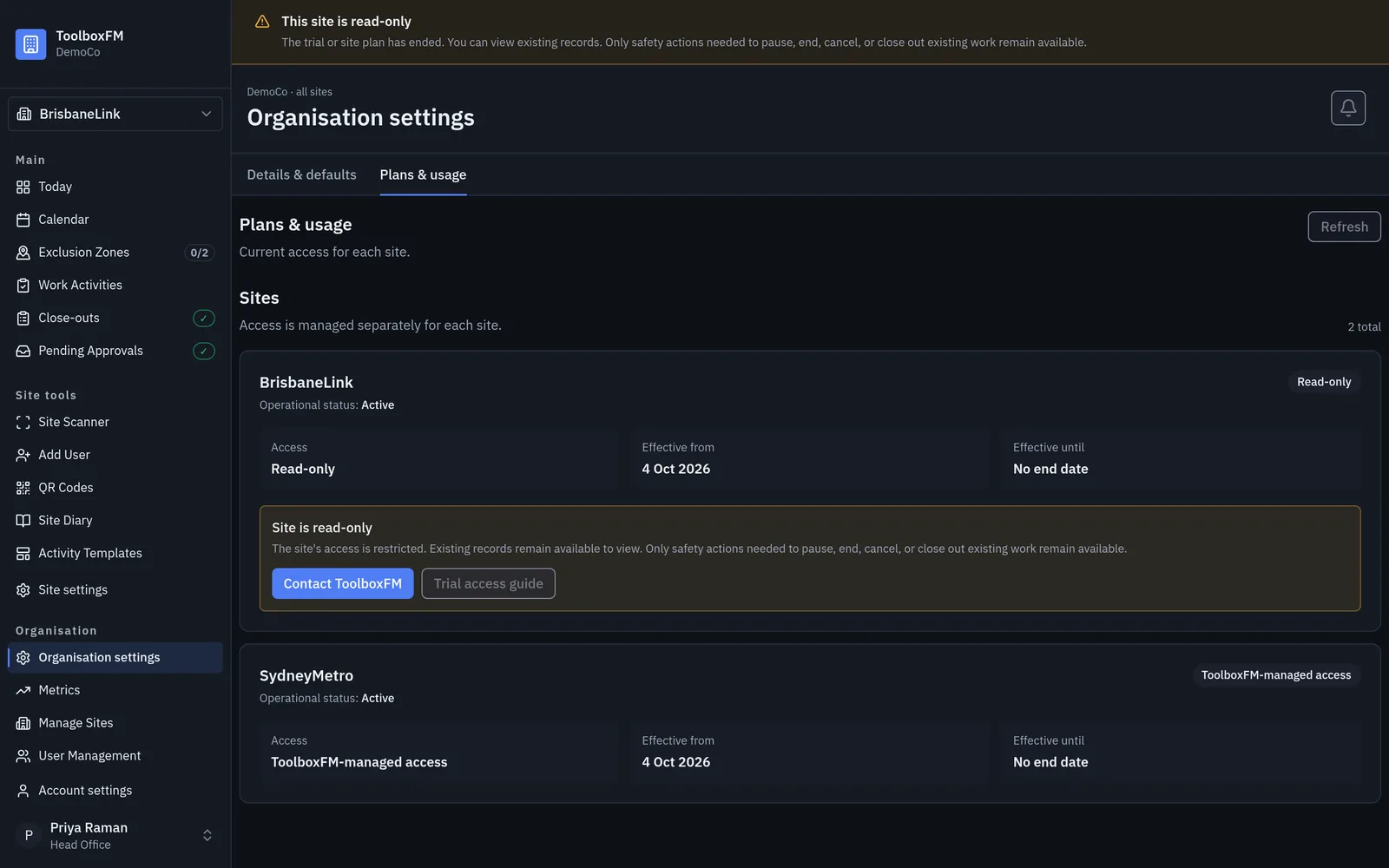Click the Pending Approvals green check badge

pyautogui.click(x=203, y=351)
